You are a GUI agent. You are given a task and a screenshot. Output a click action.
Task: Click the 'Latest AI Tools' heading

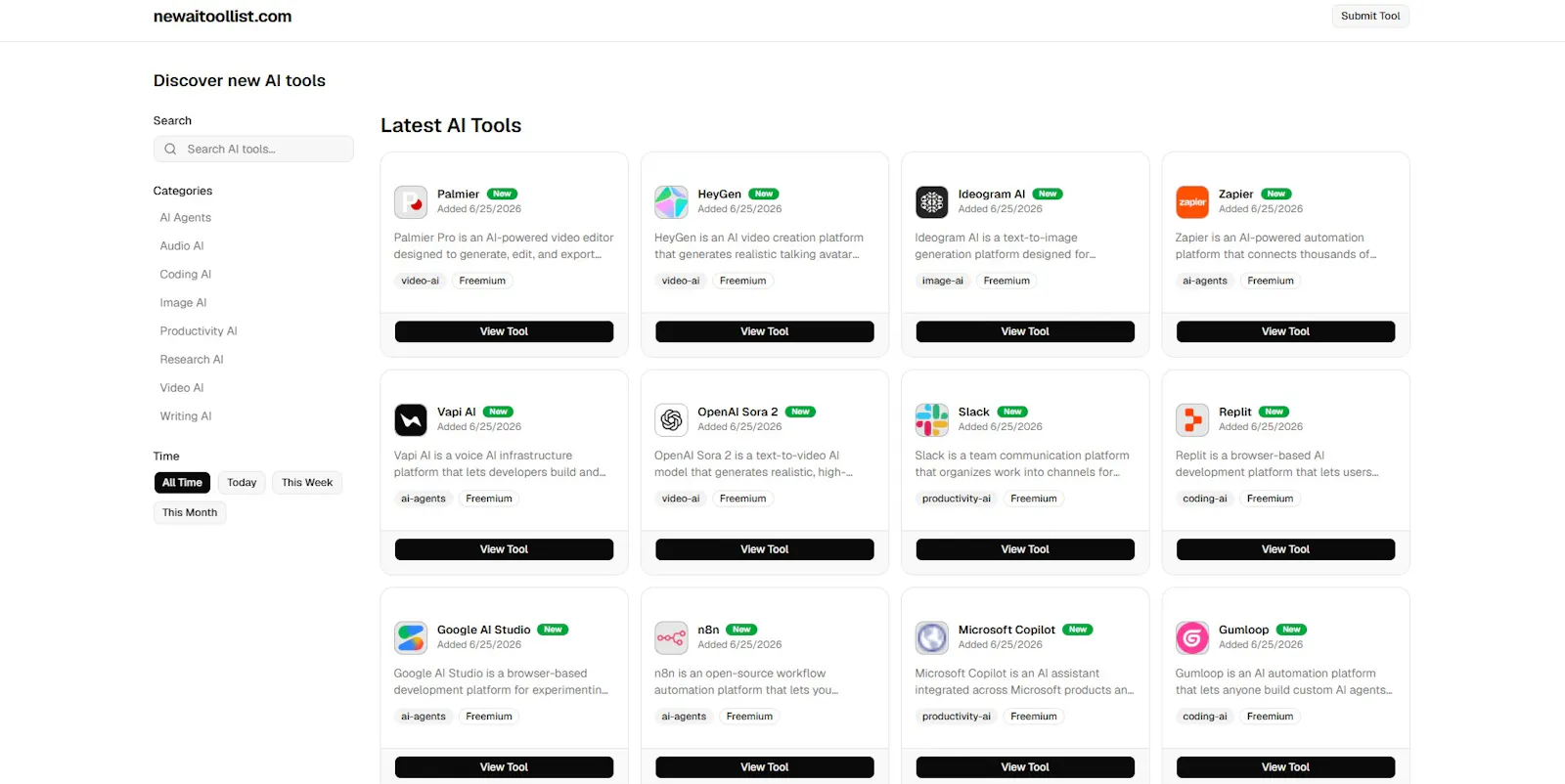point(451,126)
